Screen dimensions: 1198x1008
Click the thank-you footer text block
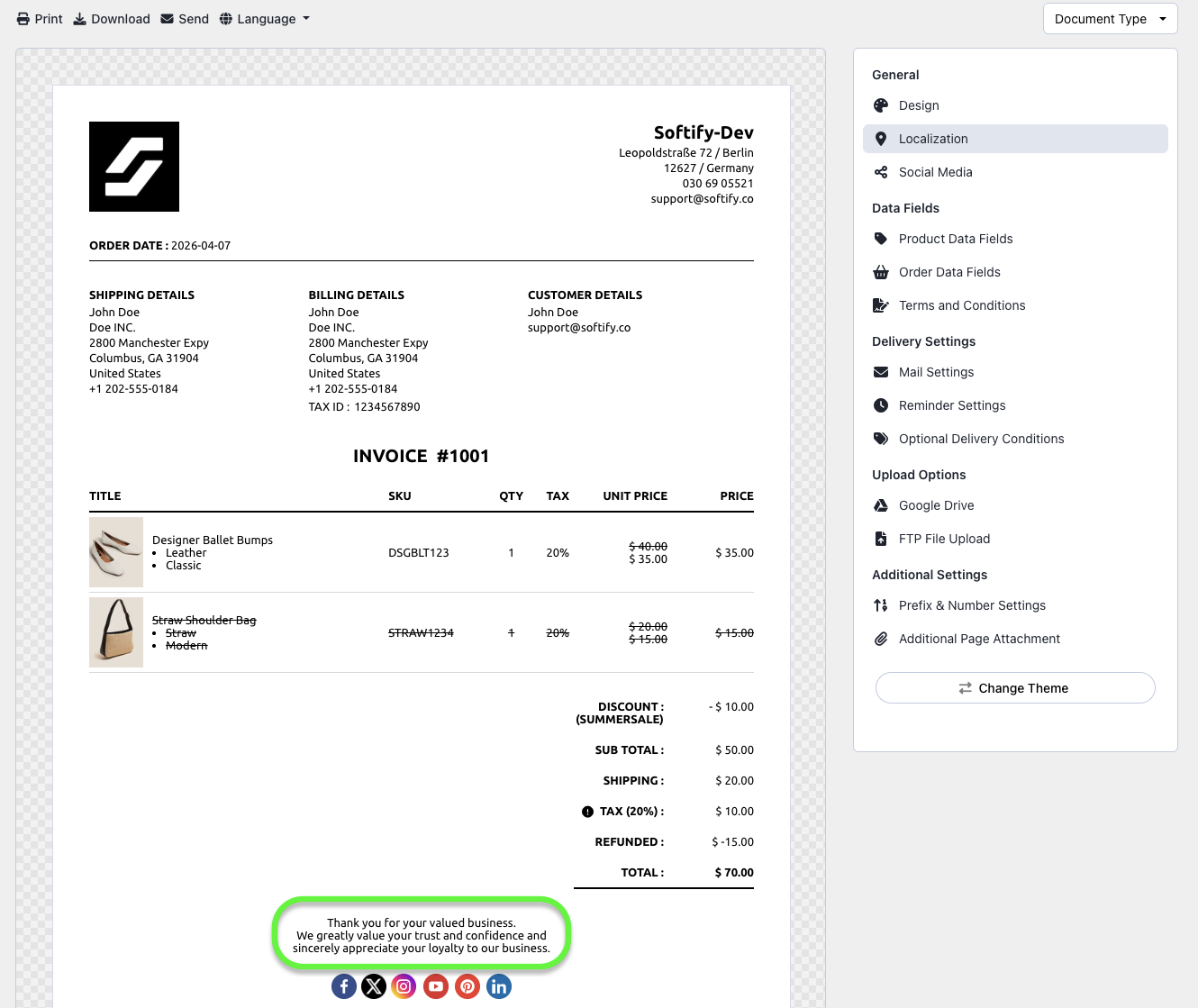coord(422,935)
